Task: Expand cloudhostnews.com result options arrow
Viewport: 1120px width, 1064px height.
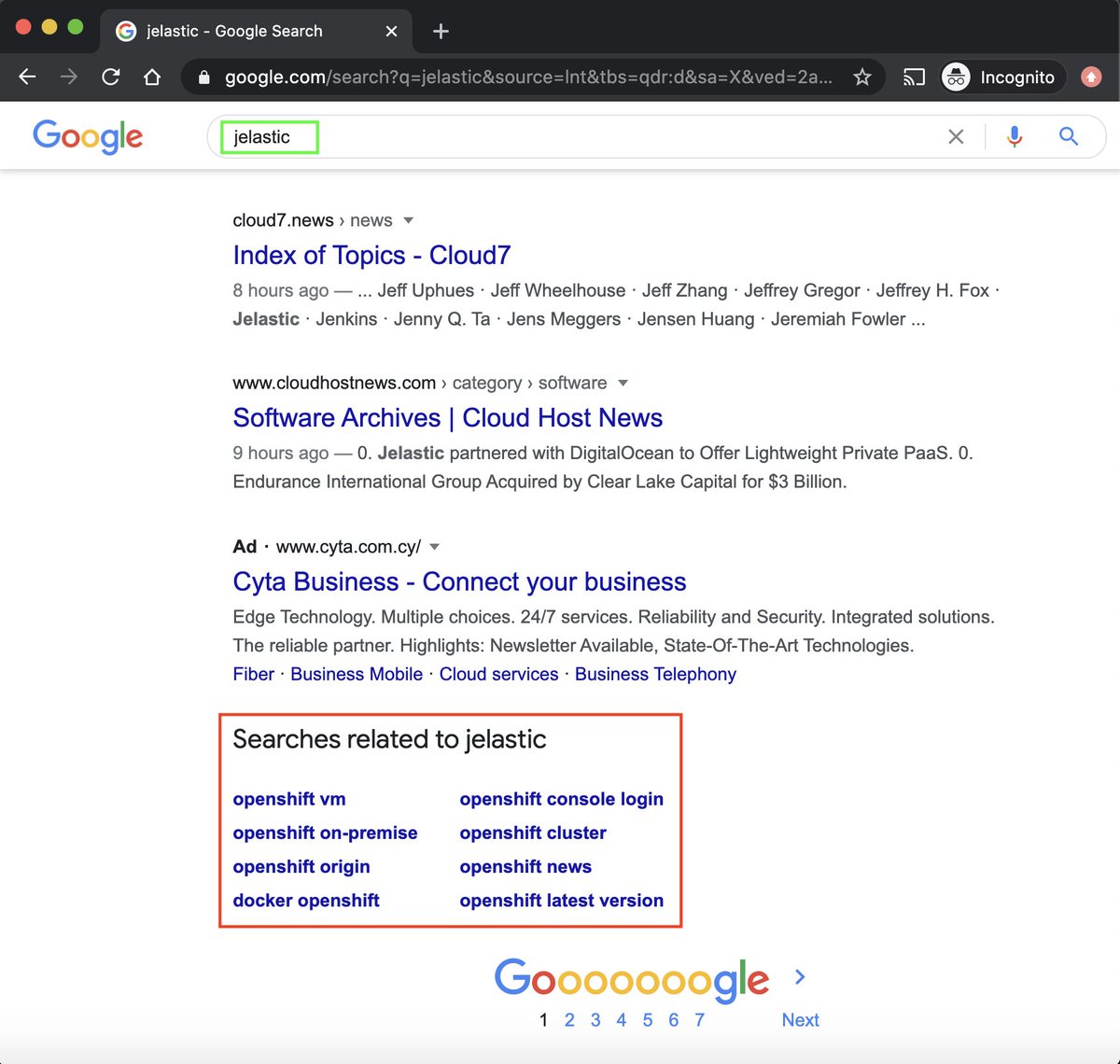Action: tap(623, 384)
